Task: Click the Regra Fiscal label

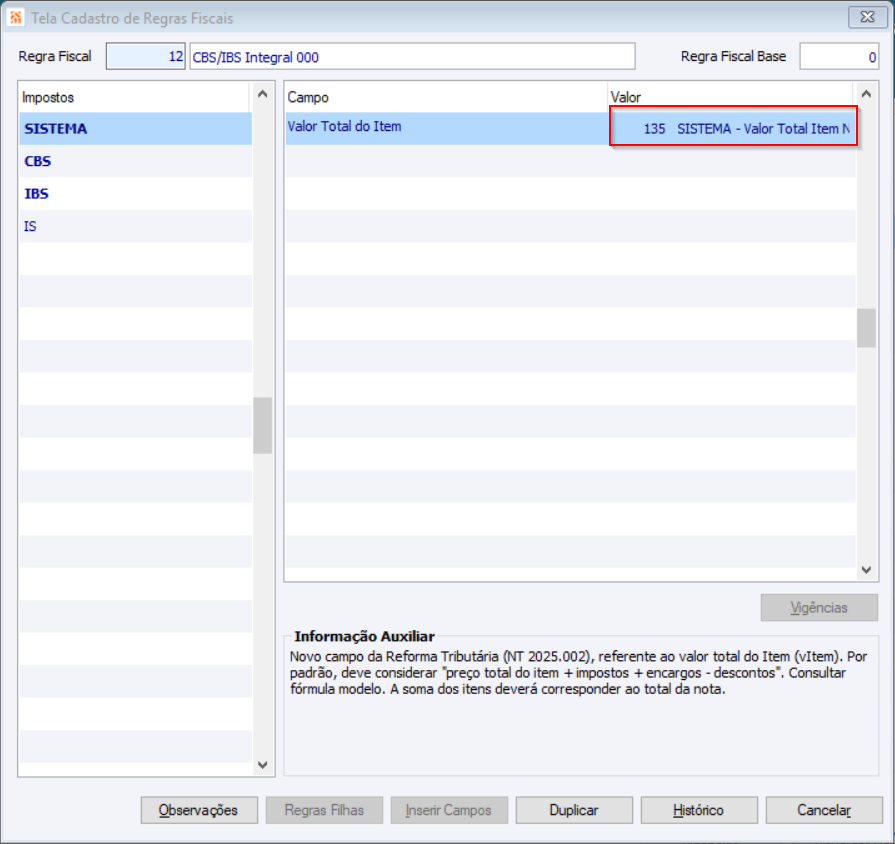Action: 55,56
